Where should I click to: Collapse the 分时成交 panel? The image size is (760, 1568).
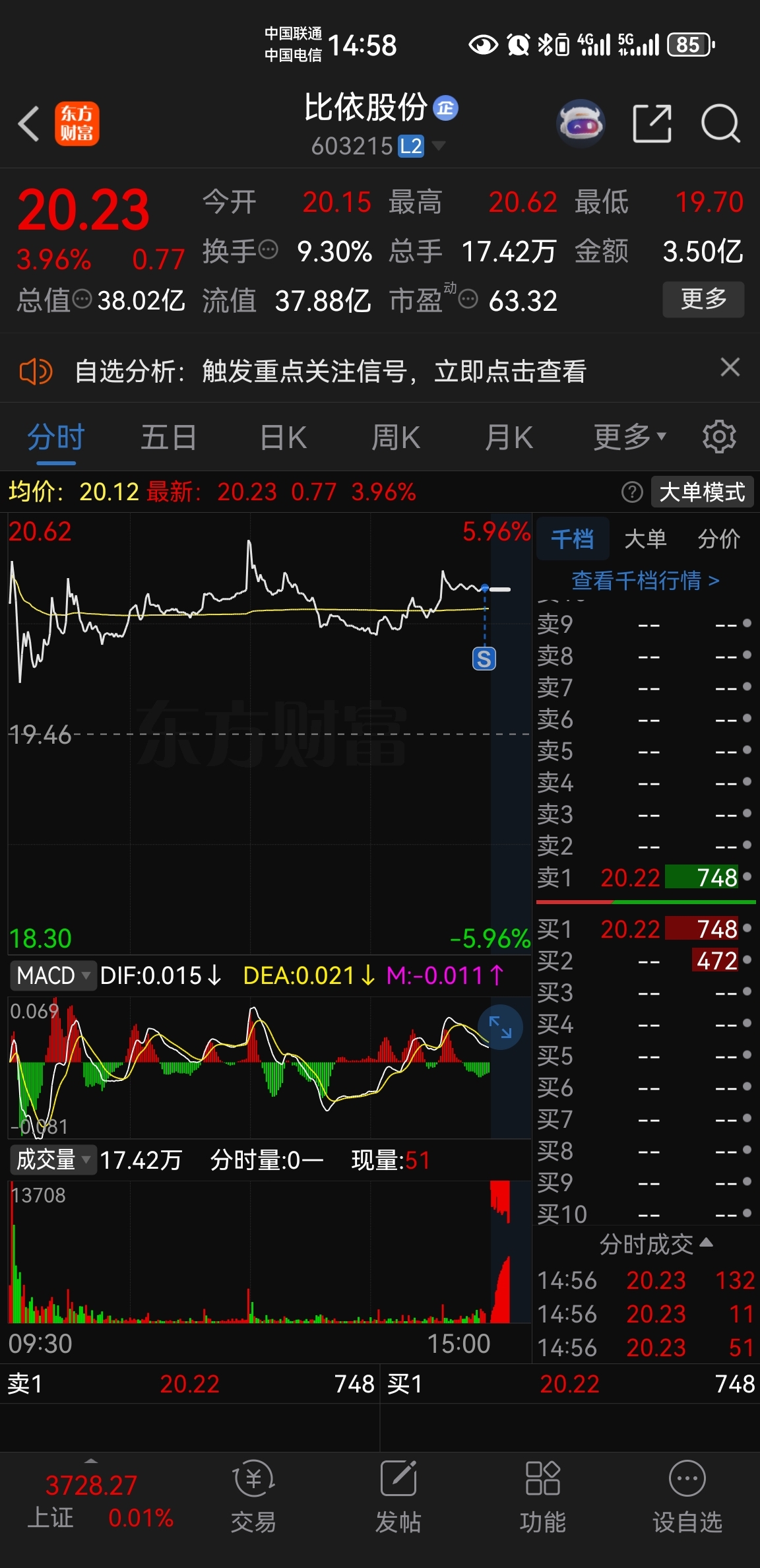[x=656, y=1244]
